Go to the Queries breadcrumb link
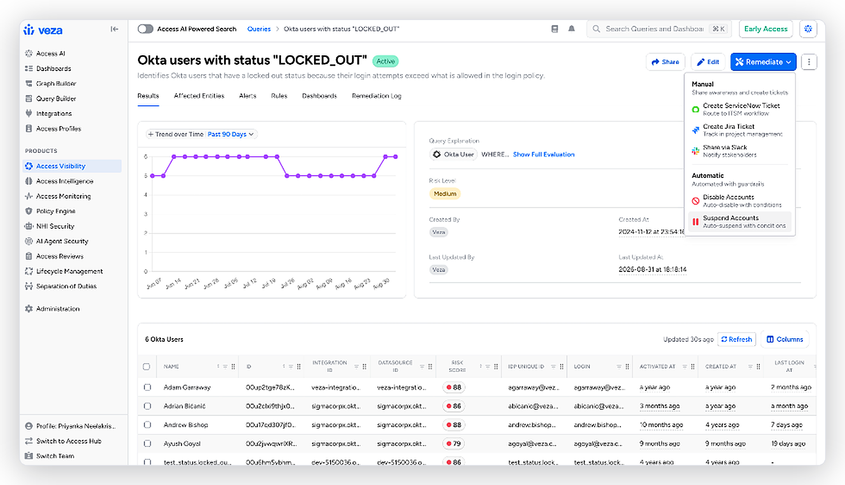Viewport: 845px width, 485px height. 259,29
